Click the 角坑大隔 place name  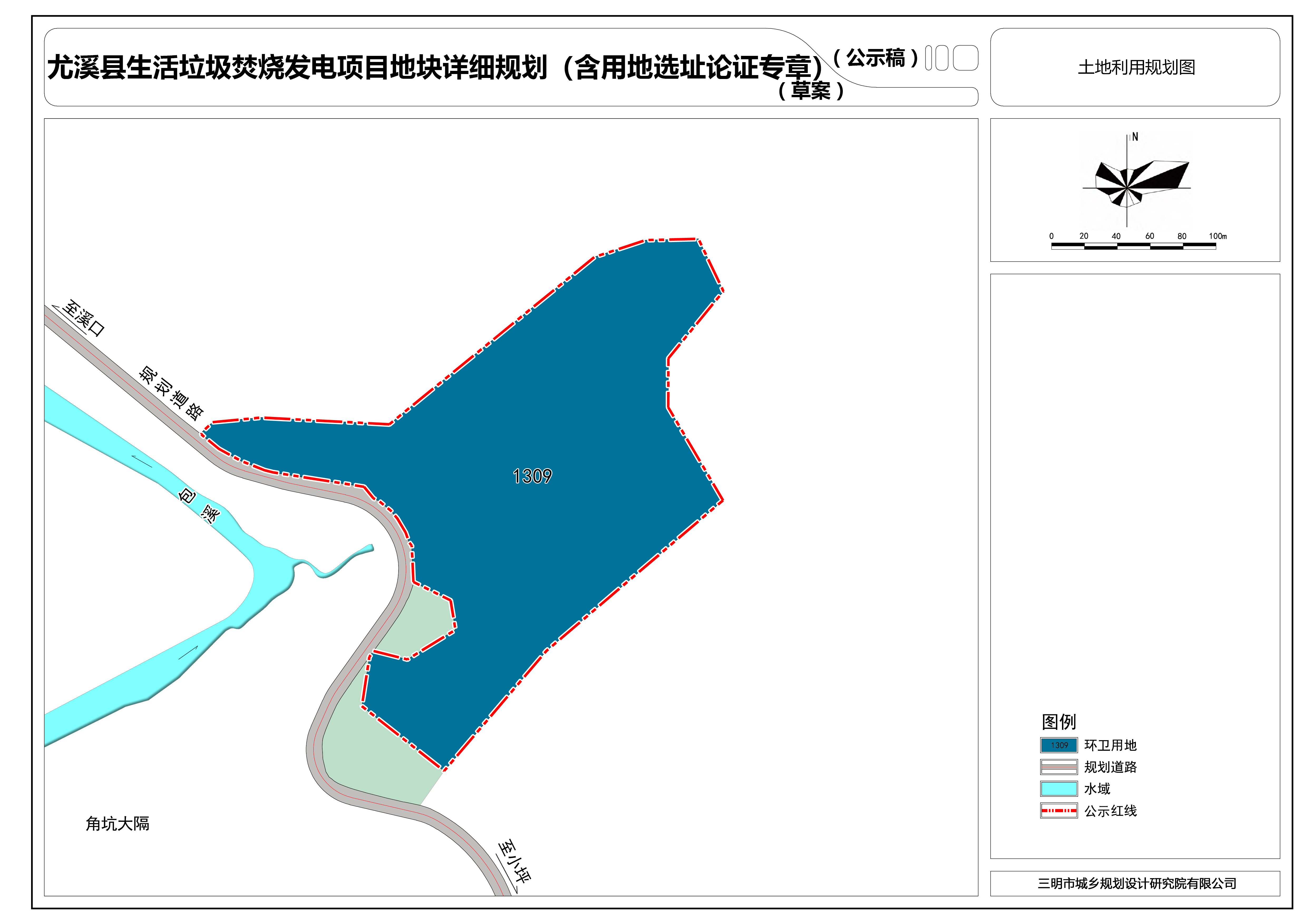coord(118,823)
